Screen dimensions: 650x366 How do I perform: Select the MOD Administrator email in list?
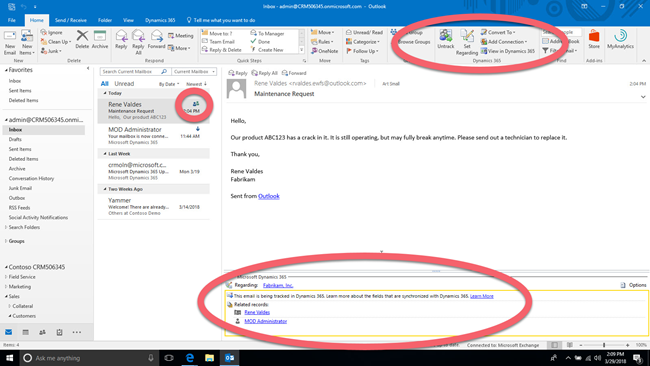(x=154, y=136)
